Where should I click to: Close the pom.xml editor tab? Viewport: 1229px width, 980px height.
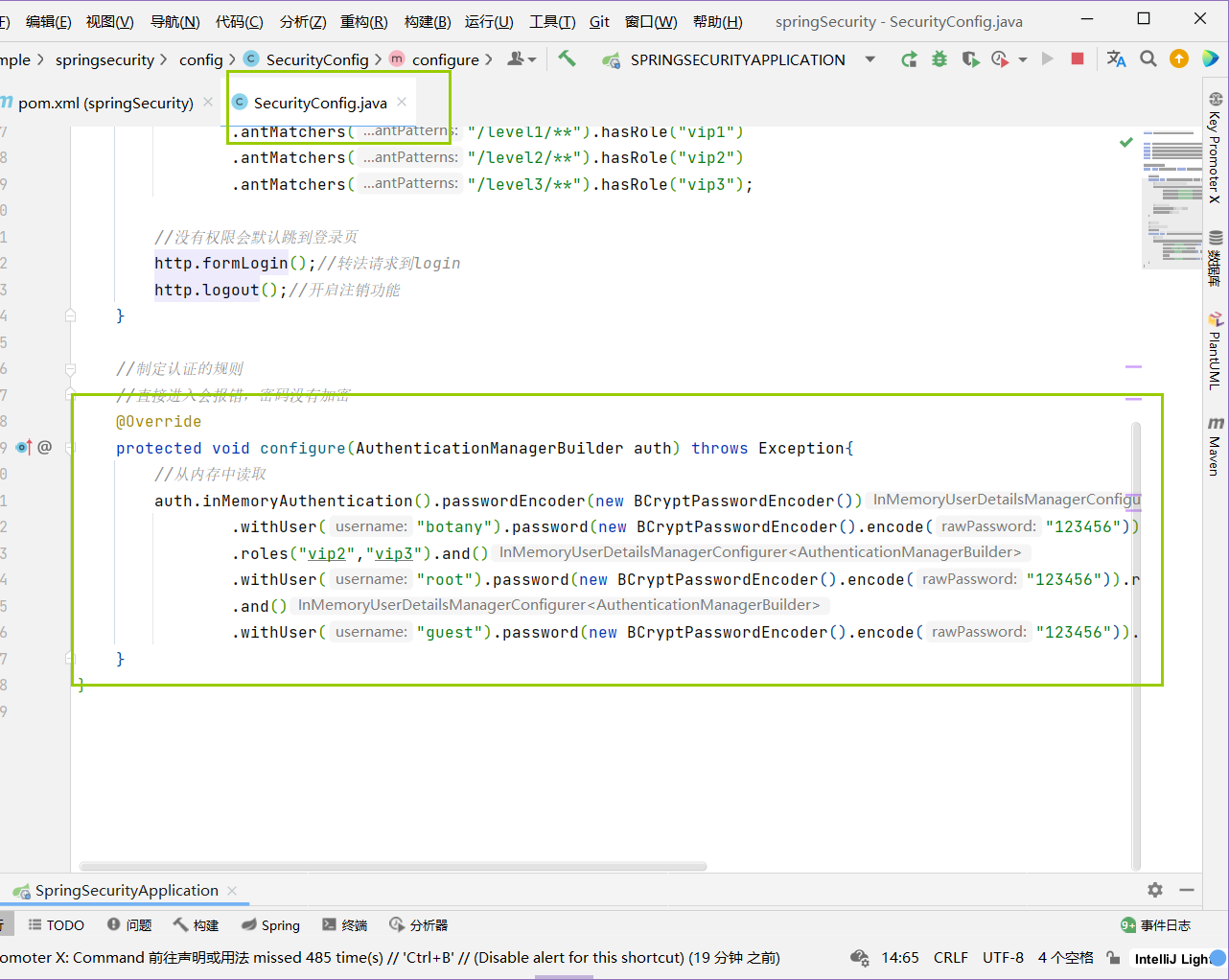coord(208,102)
